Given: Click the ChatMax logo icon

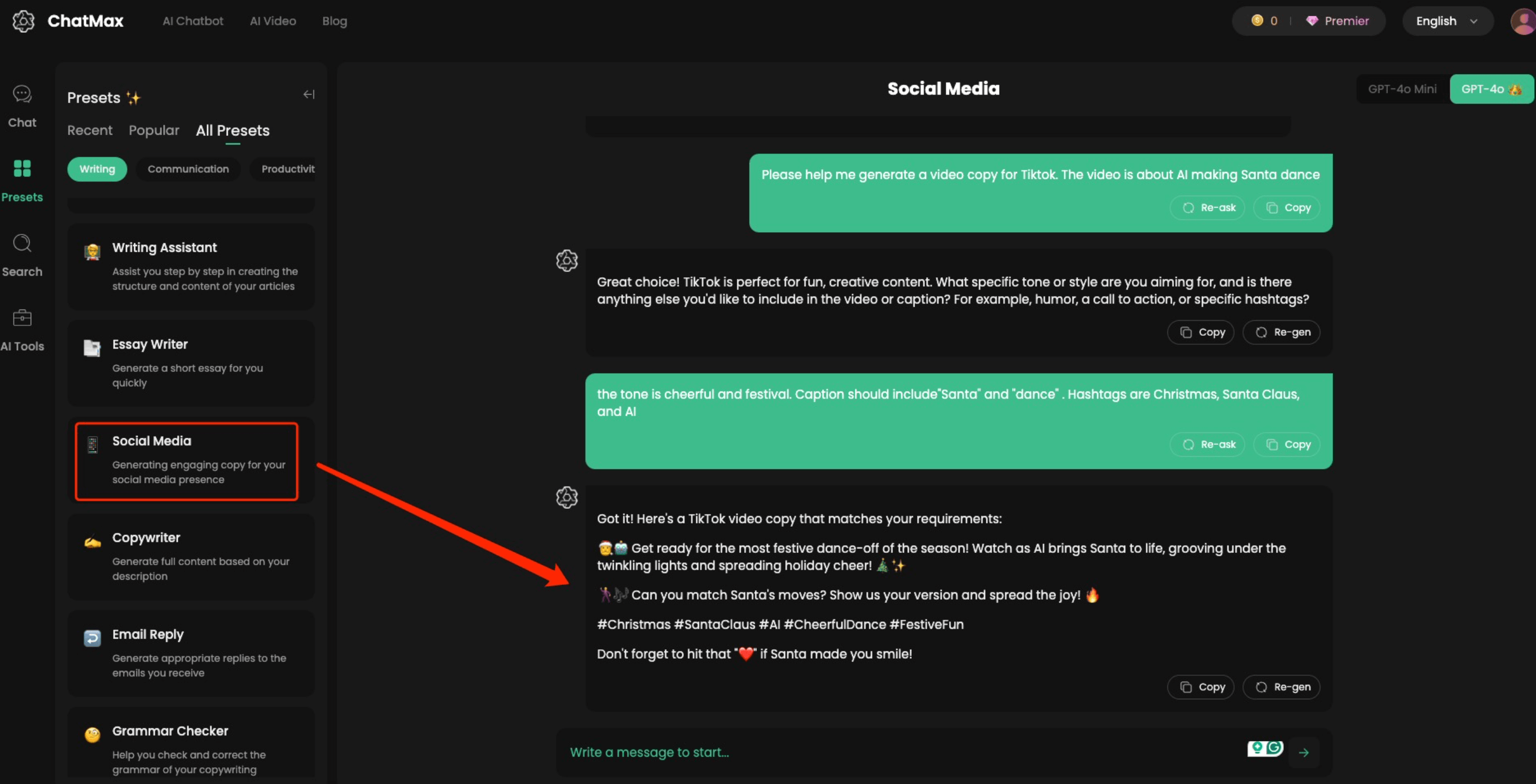Looking at the screenshot, I should coord(23,22).
